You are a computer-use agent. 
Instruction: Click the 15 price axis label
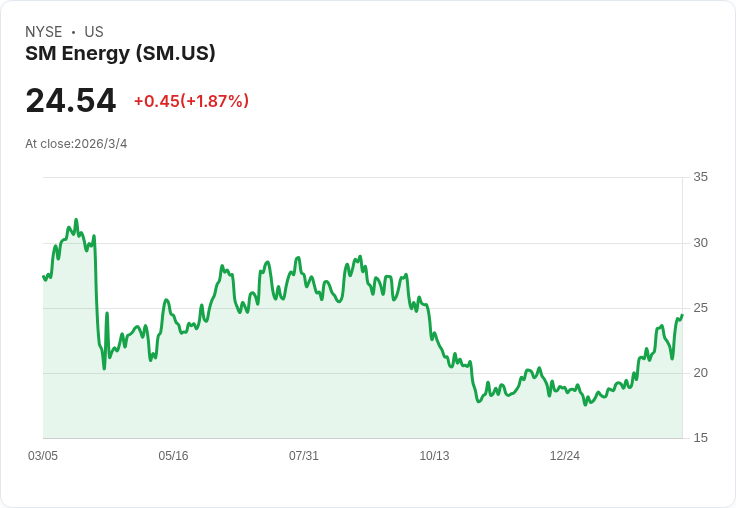point(701,438)
